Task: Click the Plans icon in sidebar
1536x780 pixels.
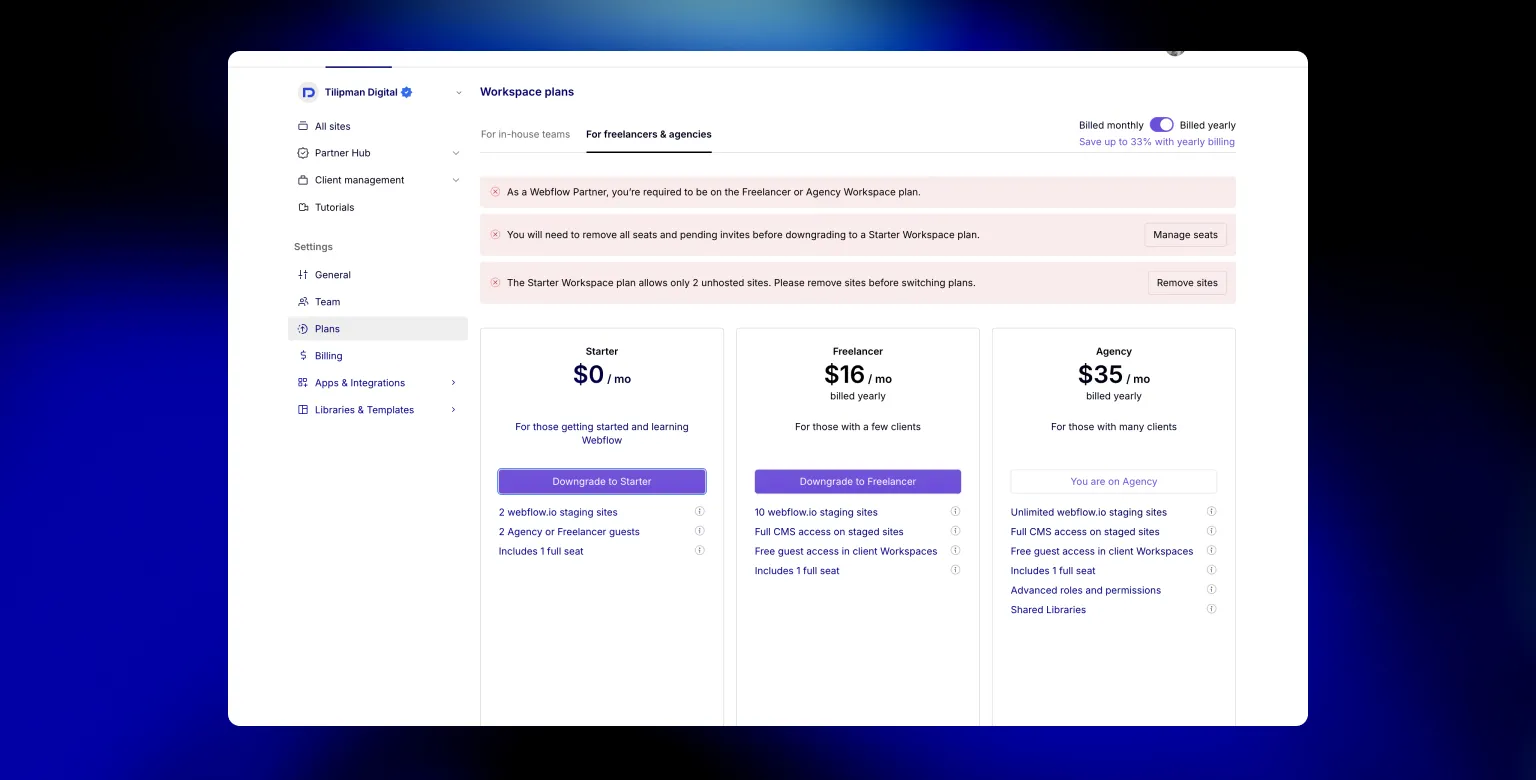Action: [303, 328]
